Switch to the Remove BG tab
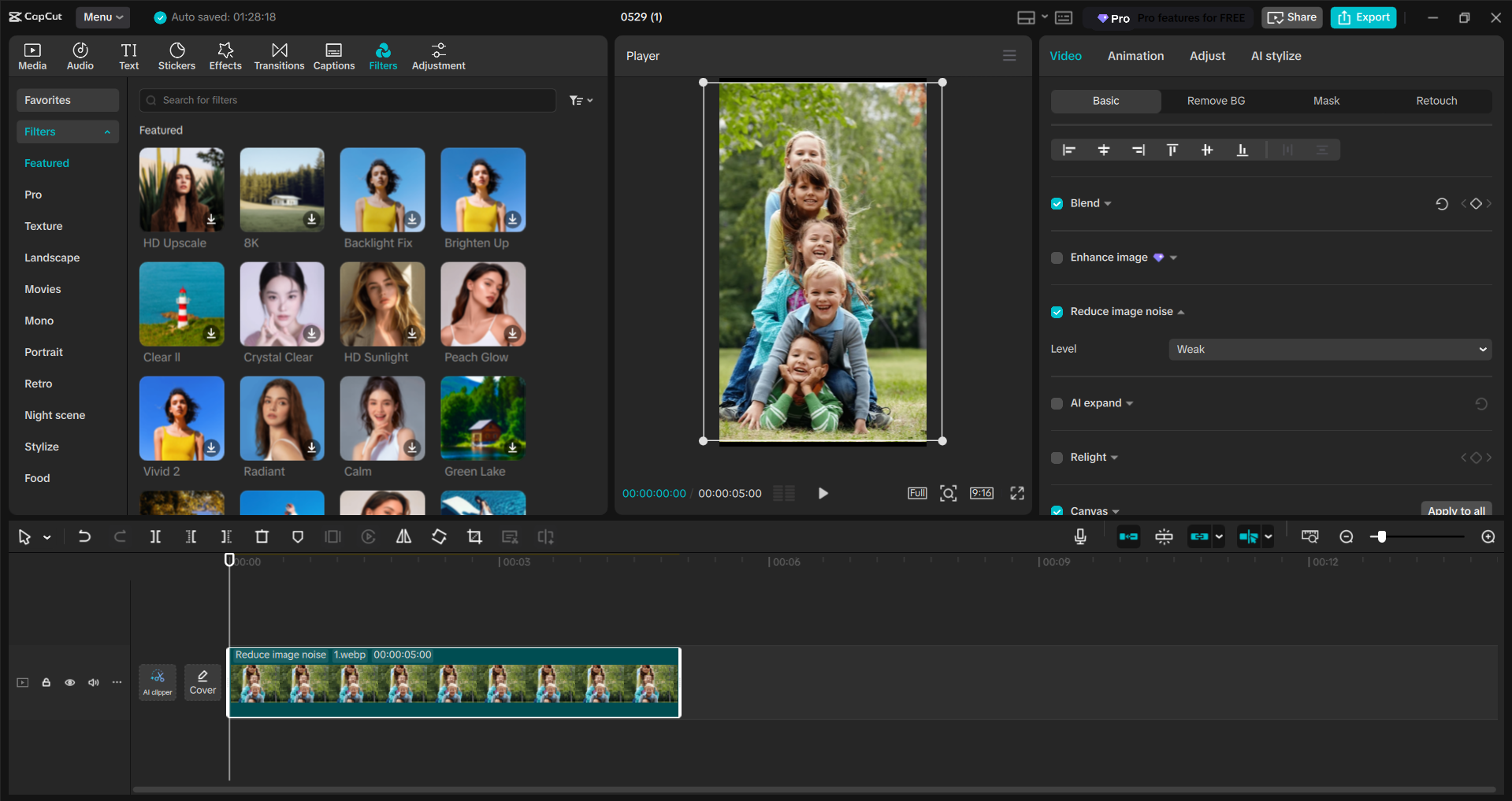The height and width of the screenshot is (801, 1512). 1215,101
